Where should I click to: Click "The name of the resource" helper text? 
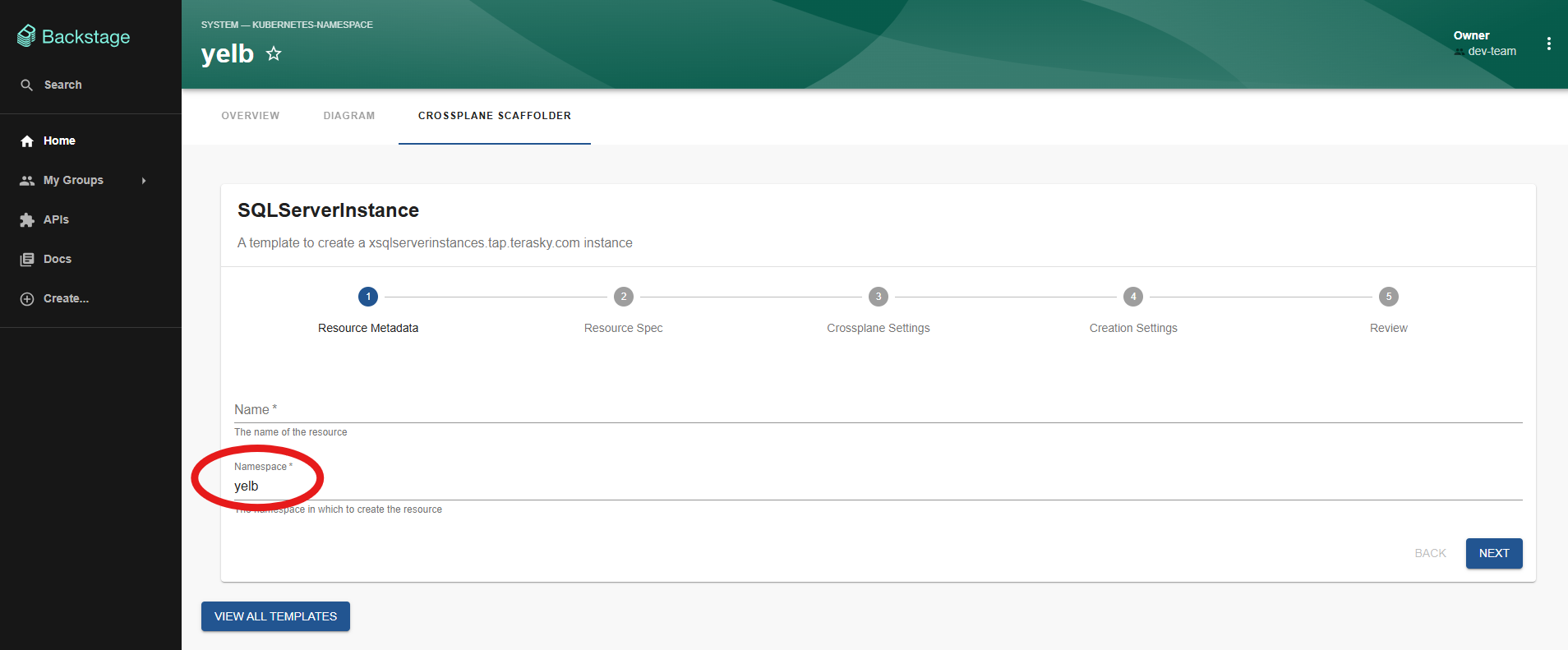[290, 432]
